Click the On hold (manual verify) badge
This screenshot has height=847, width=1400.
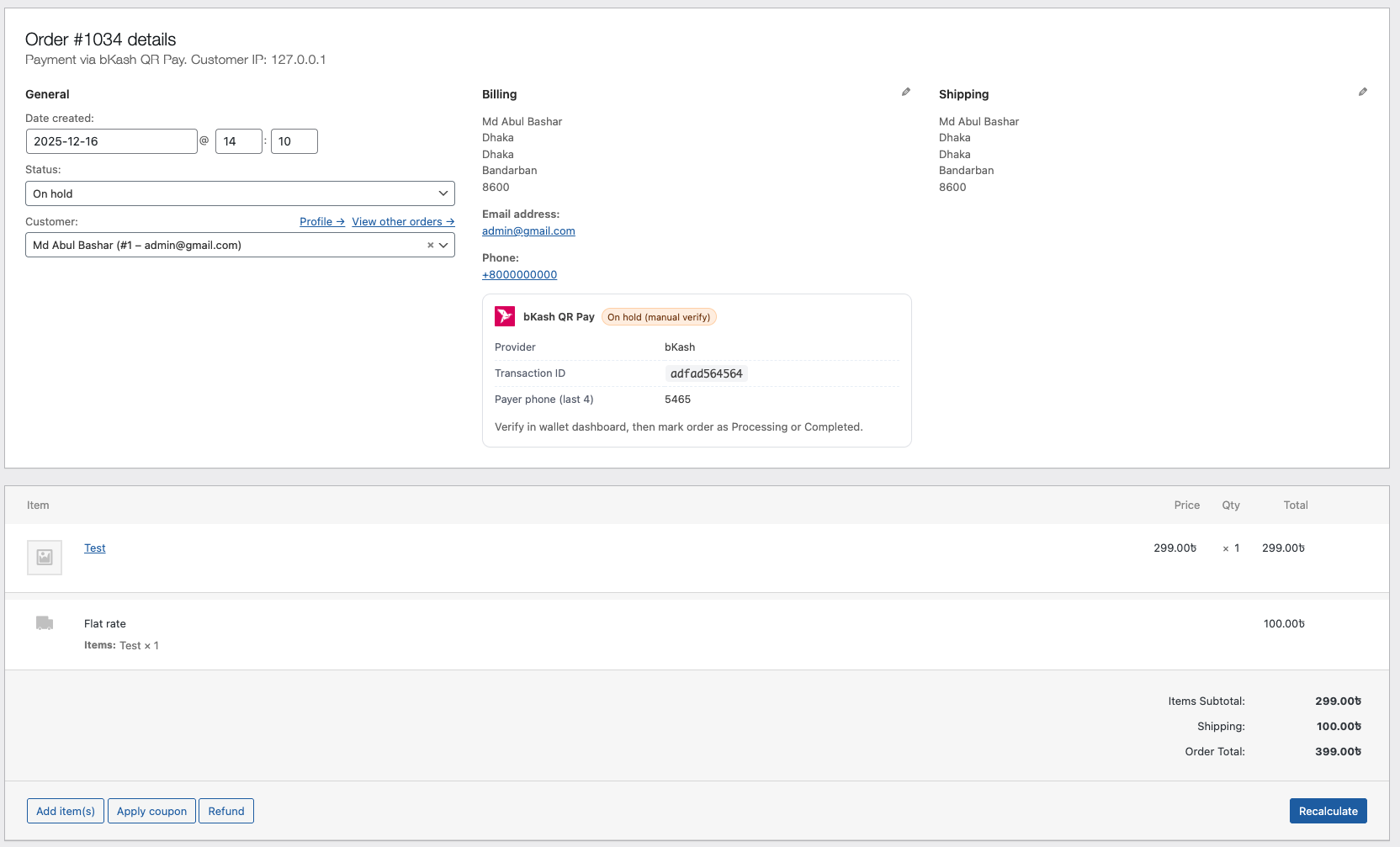coord(659,316)
